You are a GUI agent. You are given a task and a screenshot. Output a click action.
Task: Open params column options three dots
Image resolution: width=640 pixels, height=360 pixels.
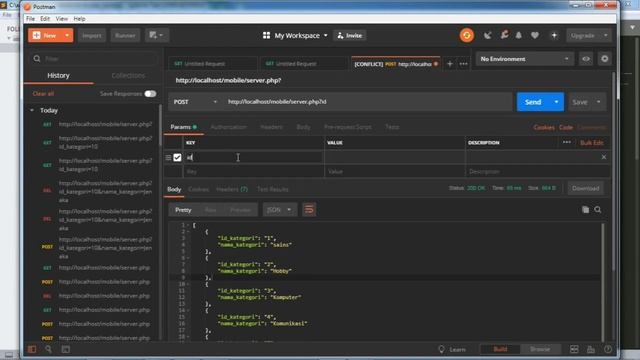click(x=567, y=142)
